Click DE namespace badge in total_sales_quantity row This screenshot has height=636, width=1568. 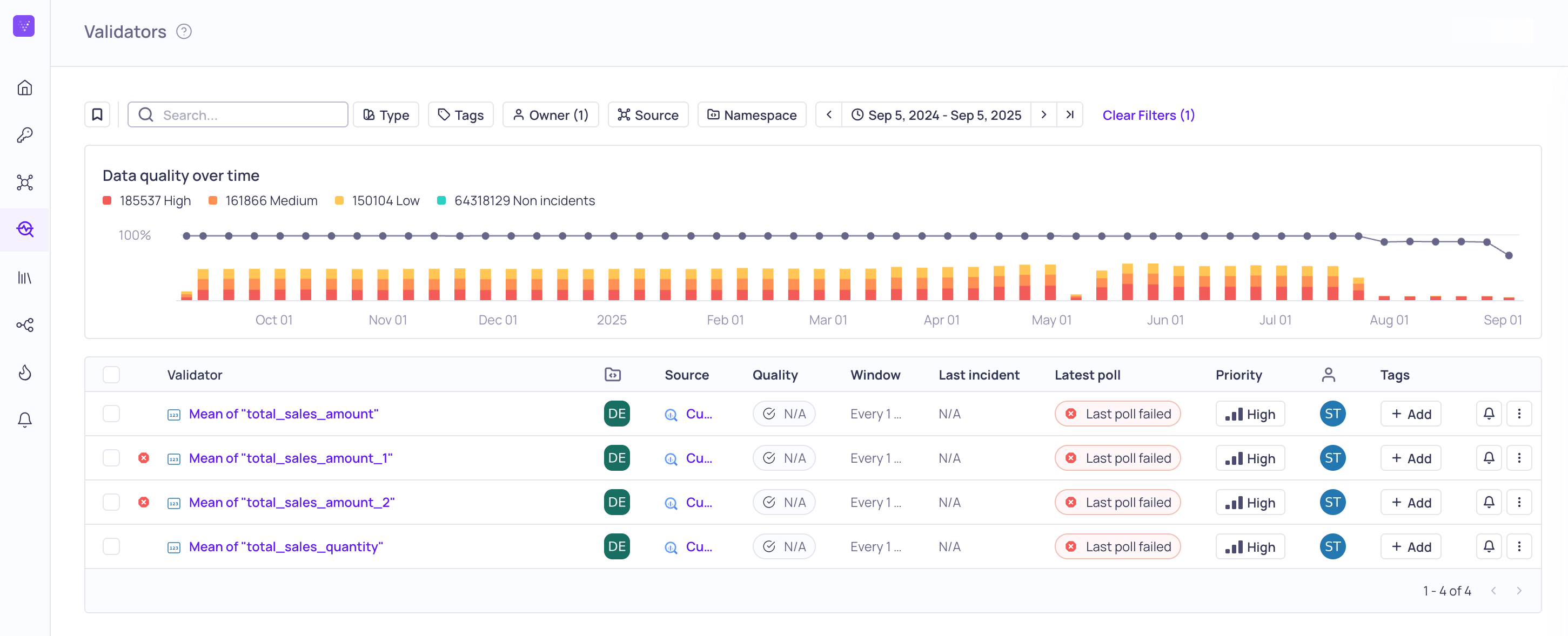[x=617, y=546]
